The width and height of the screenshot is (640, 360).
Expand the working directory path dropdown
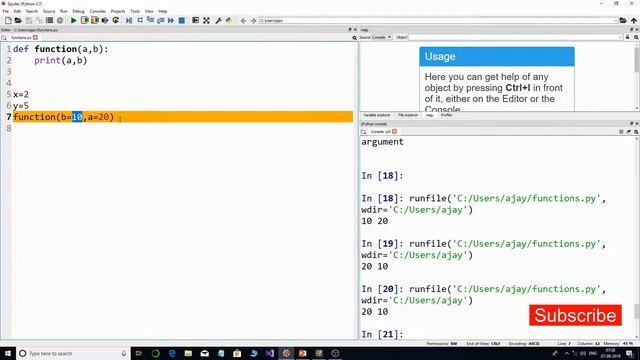[615, 20]
